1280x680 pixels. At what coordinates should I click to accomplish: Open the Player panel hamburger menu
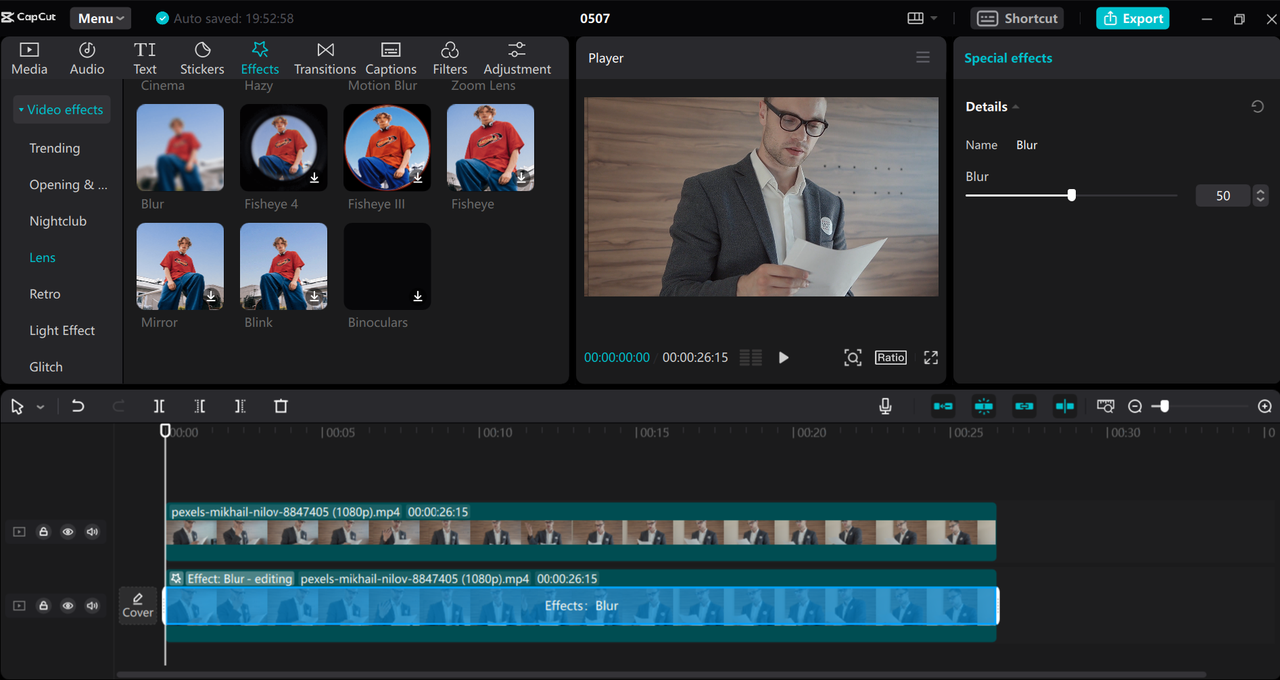(923, 58)
